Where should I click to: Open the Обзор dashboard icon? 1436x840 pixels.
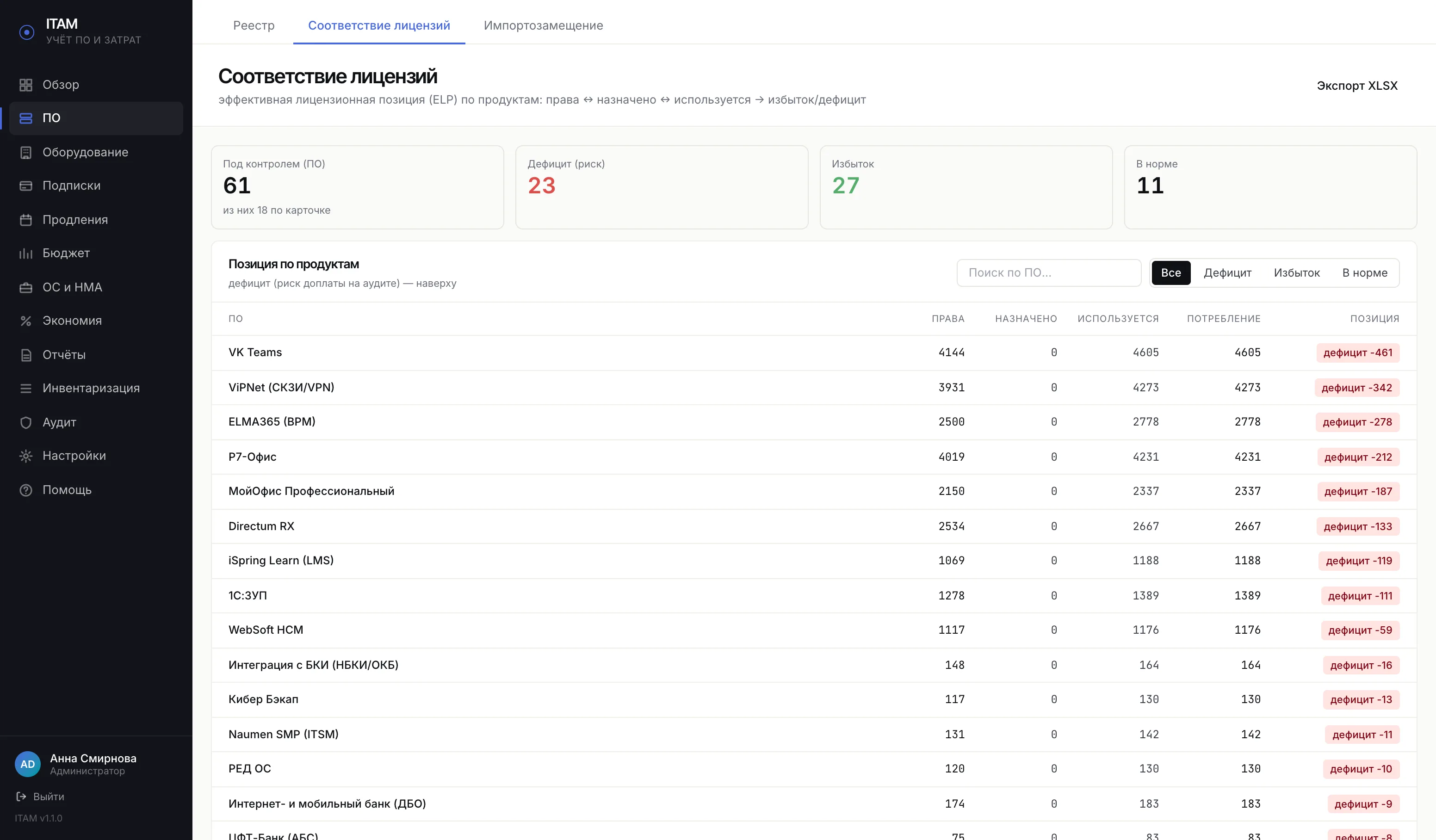pos(25,85)
